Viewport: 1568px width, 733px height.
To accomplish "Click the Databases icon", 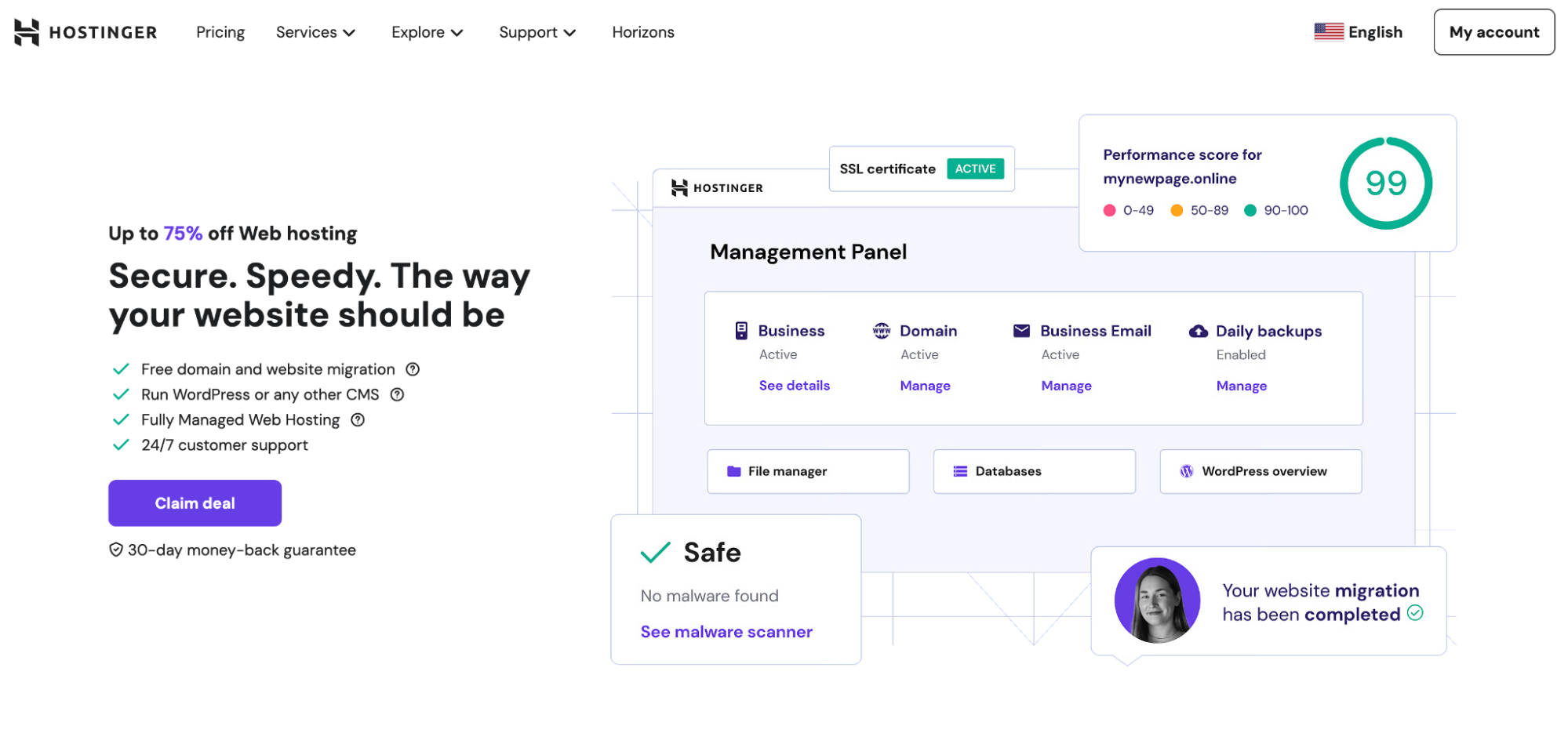I will [960, 471].
